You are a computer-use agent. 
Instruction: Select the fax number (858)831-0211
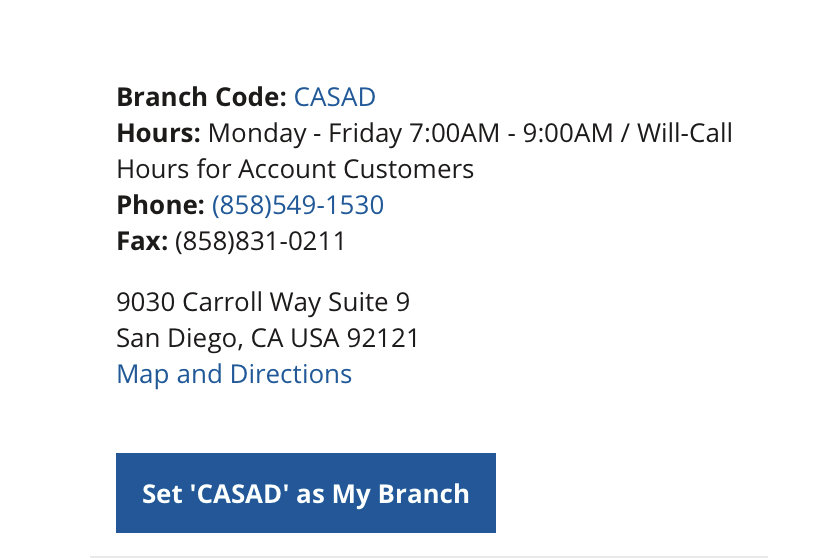260,241
